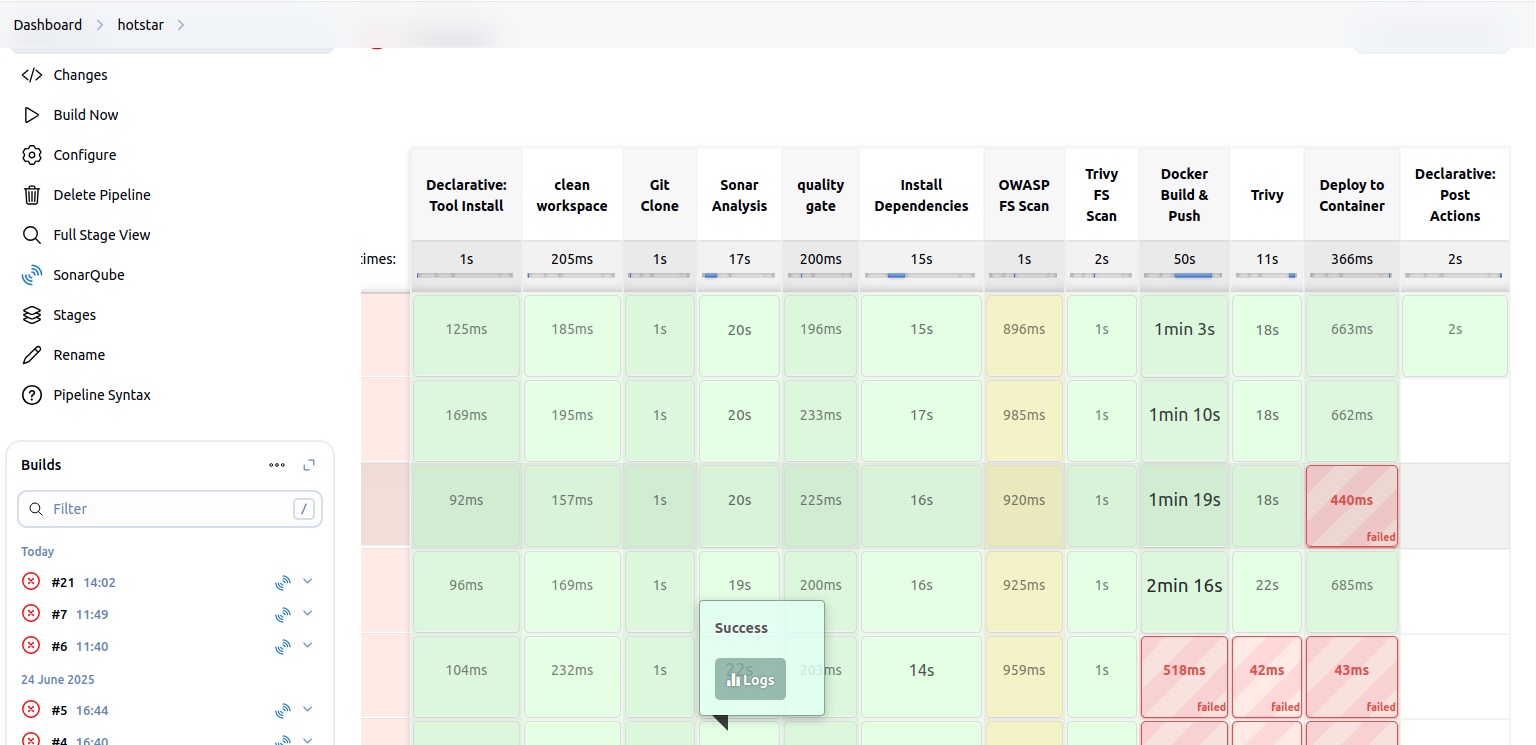Click the failed status icon of build #5
The image size is (1536, 745).
31,710
